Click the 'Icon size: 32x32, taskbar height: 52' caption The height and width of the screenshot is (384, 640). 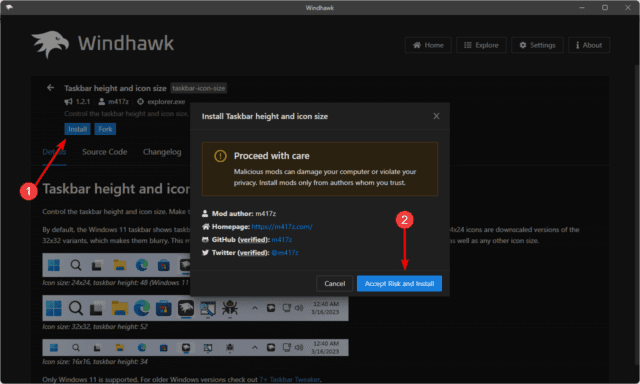[x=95, y=326]
